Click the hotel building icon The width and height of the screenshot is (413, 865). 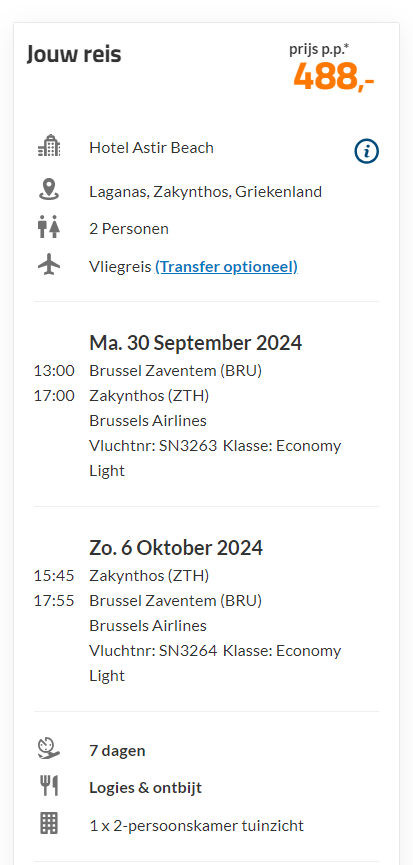[49, 146]
